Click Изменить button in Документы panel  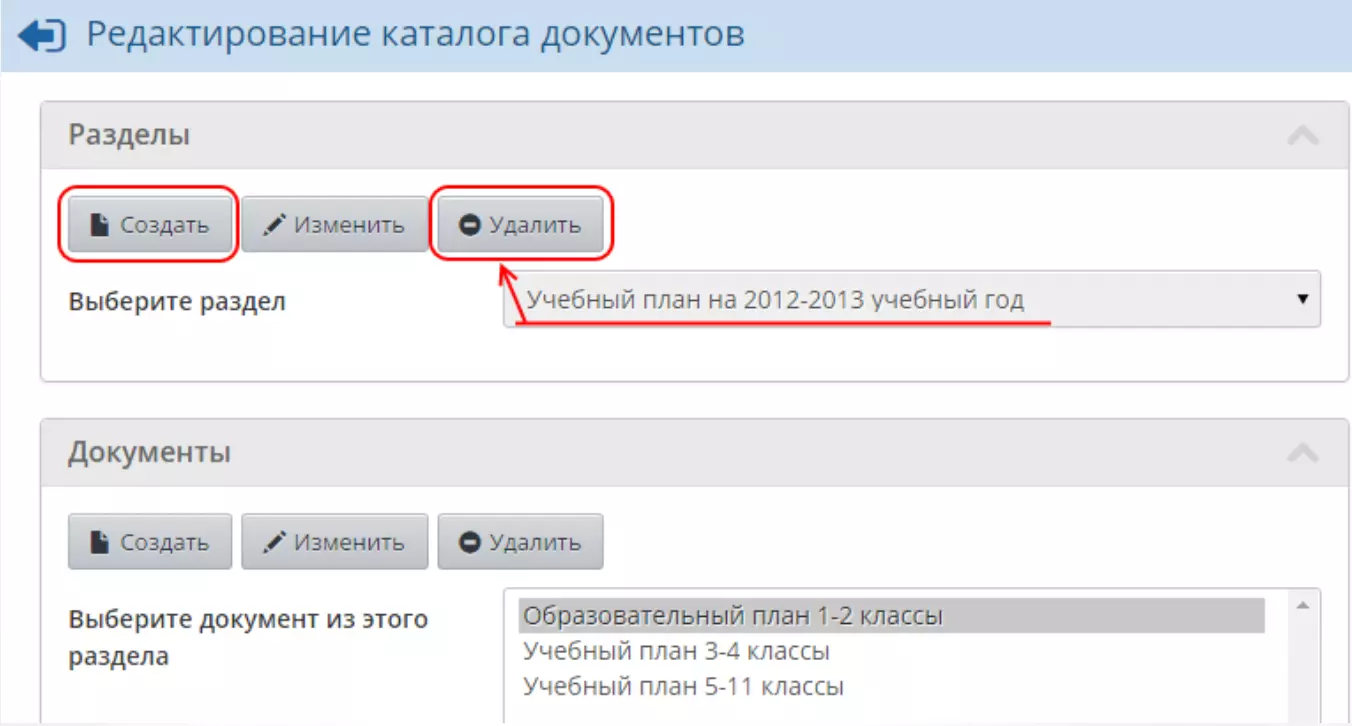pyautogui.click(x=334, y=542)
